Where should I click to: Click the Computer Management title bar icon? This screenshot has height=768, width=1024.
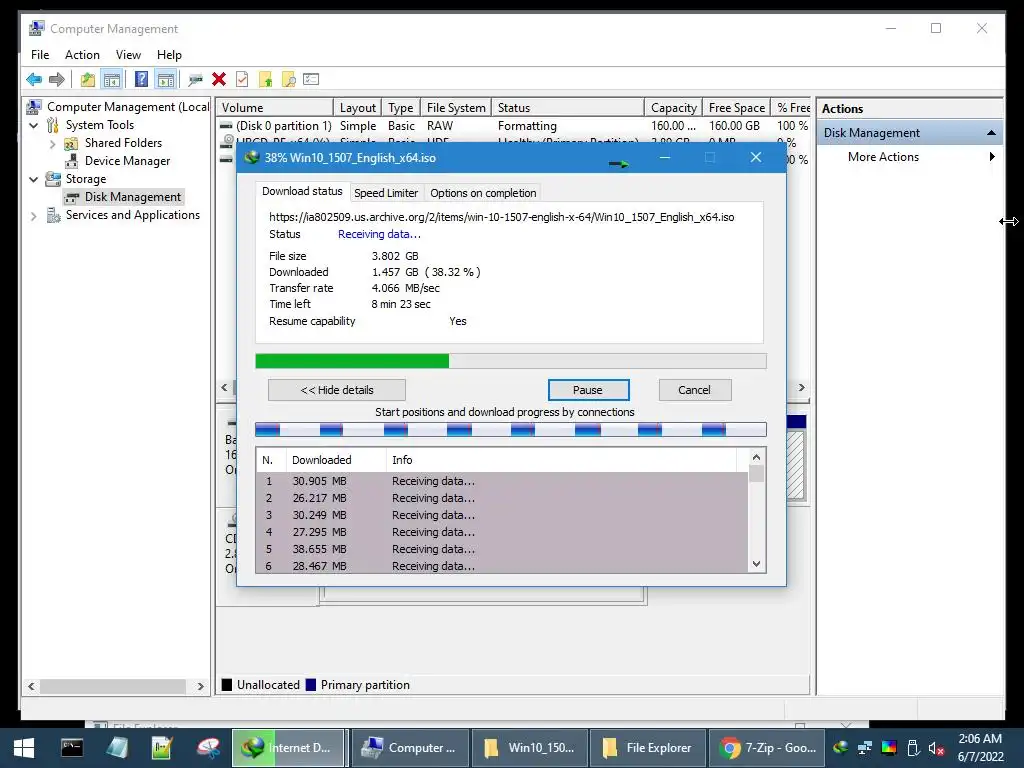(x=37, y=28)
